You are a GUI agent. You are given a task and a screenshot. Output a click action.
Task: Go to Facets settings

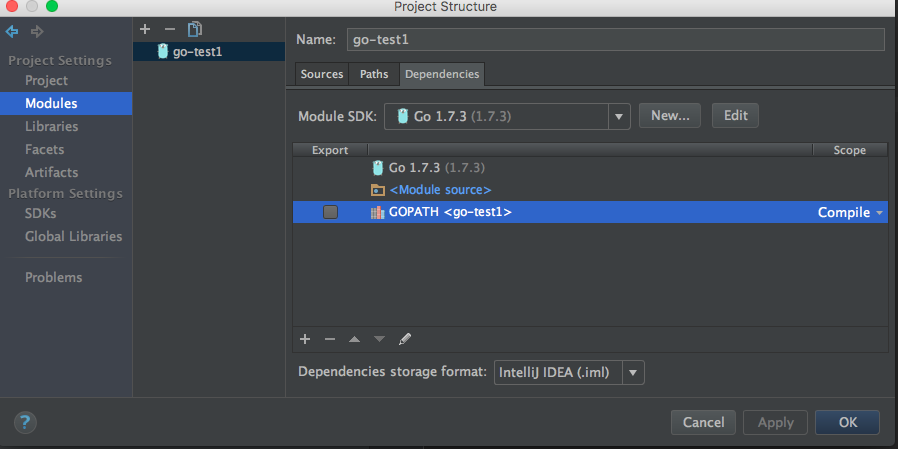(45, 149)
